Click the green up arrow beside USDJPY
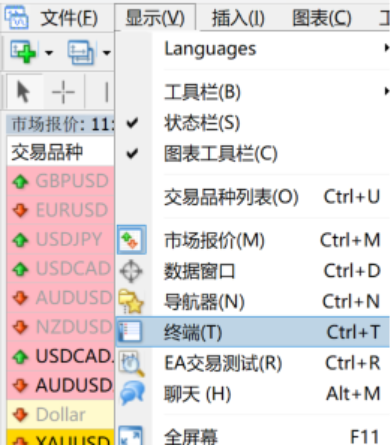 (21, 240)
